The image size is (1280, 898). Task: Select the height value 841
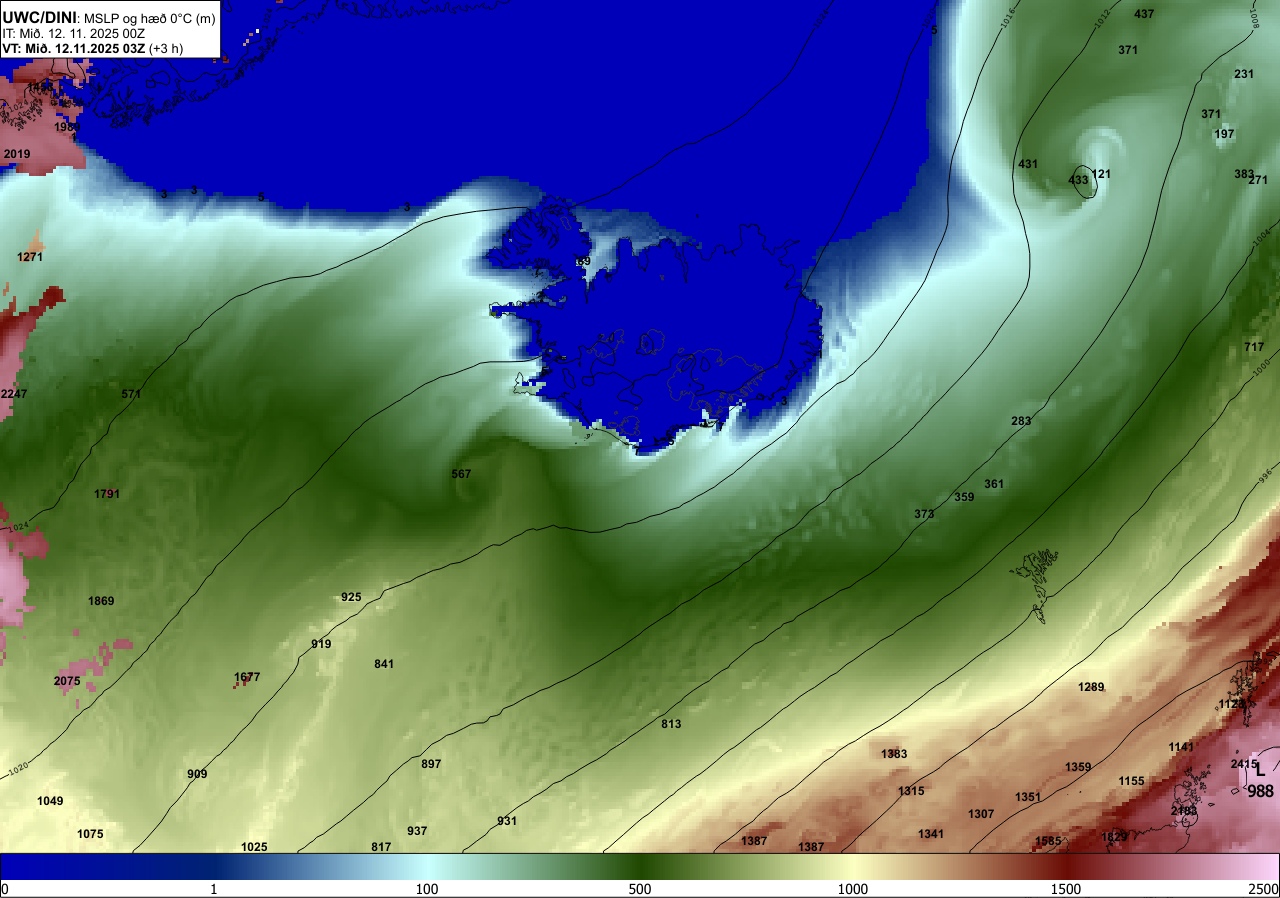pos(384,664)
